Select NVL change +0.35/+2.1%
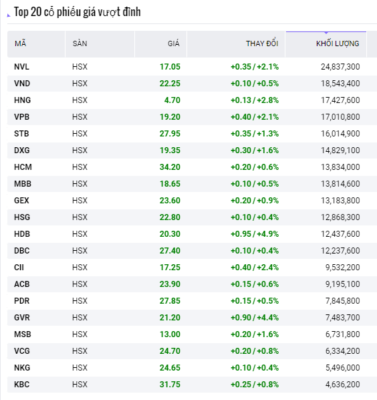This screenshot has width=377, height=400. [x=255, y=67]
